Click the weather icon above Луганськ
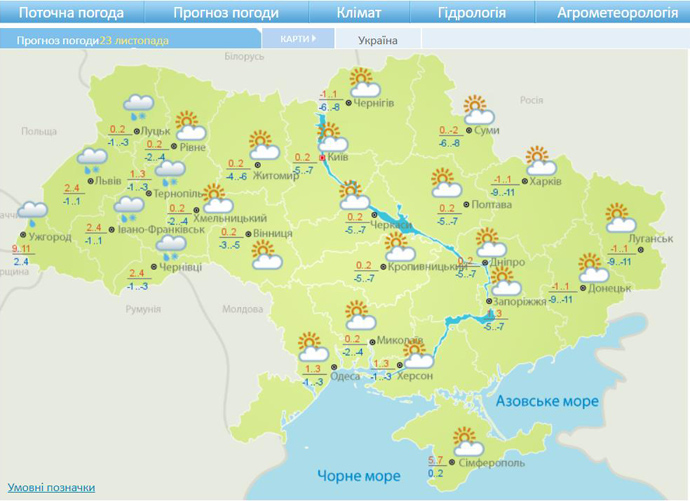Viewport: 690px width, 501px height. [620, 218]
